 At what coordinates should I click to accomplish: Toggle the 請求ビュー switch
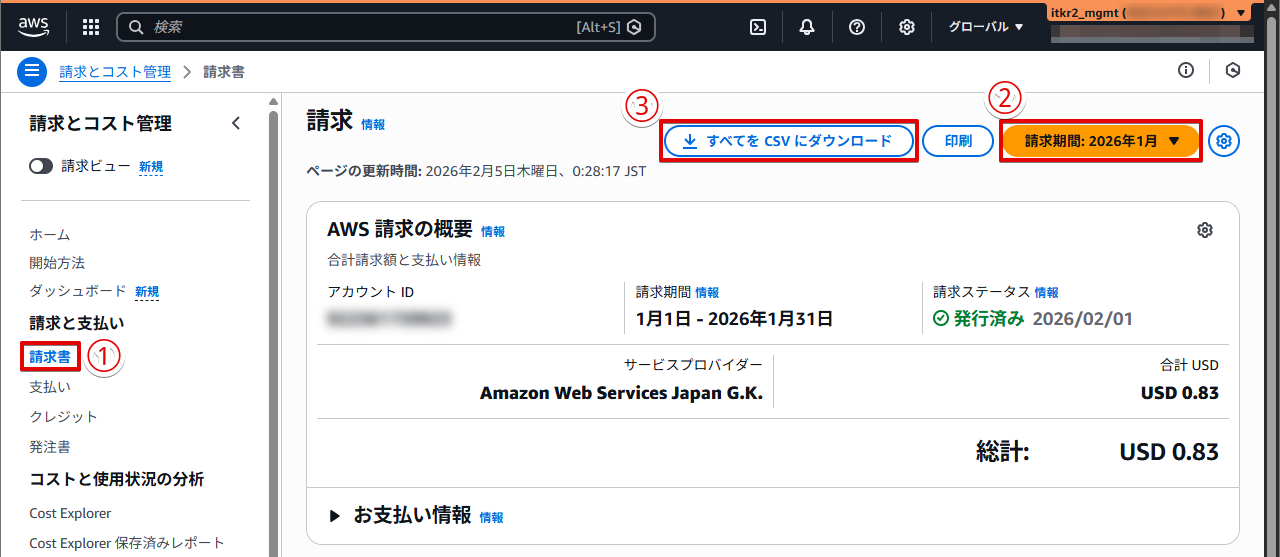click(41, 167)
